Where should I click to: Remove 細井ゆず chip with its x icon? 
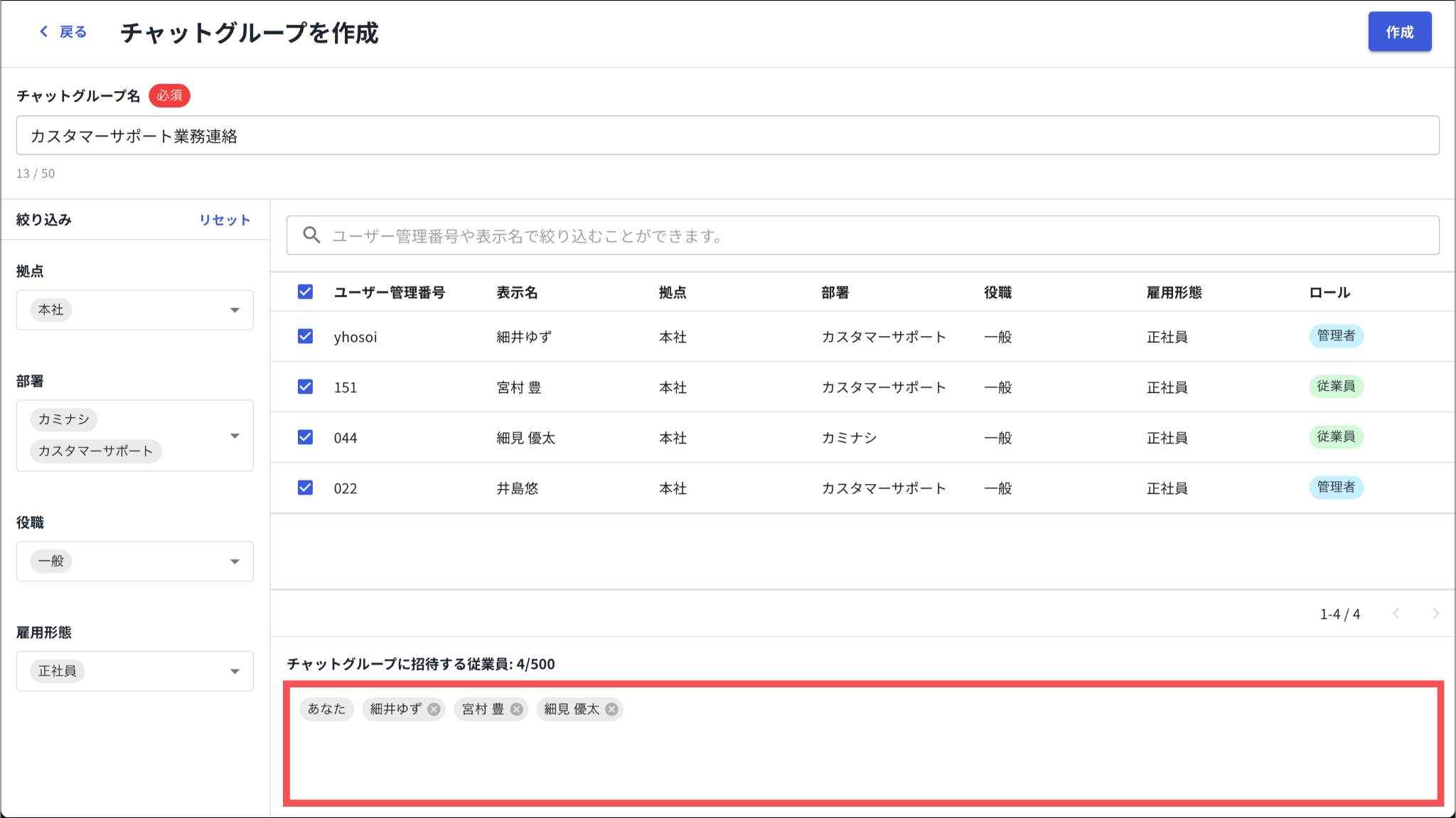(x=434, y=709)
